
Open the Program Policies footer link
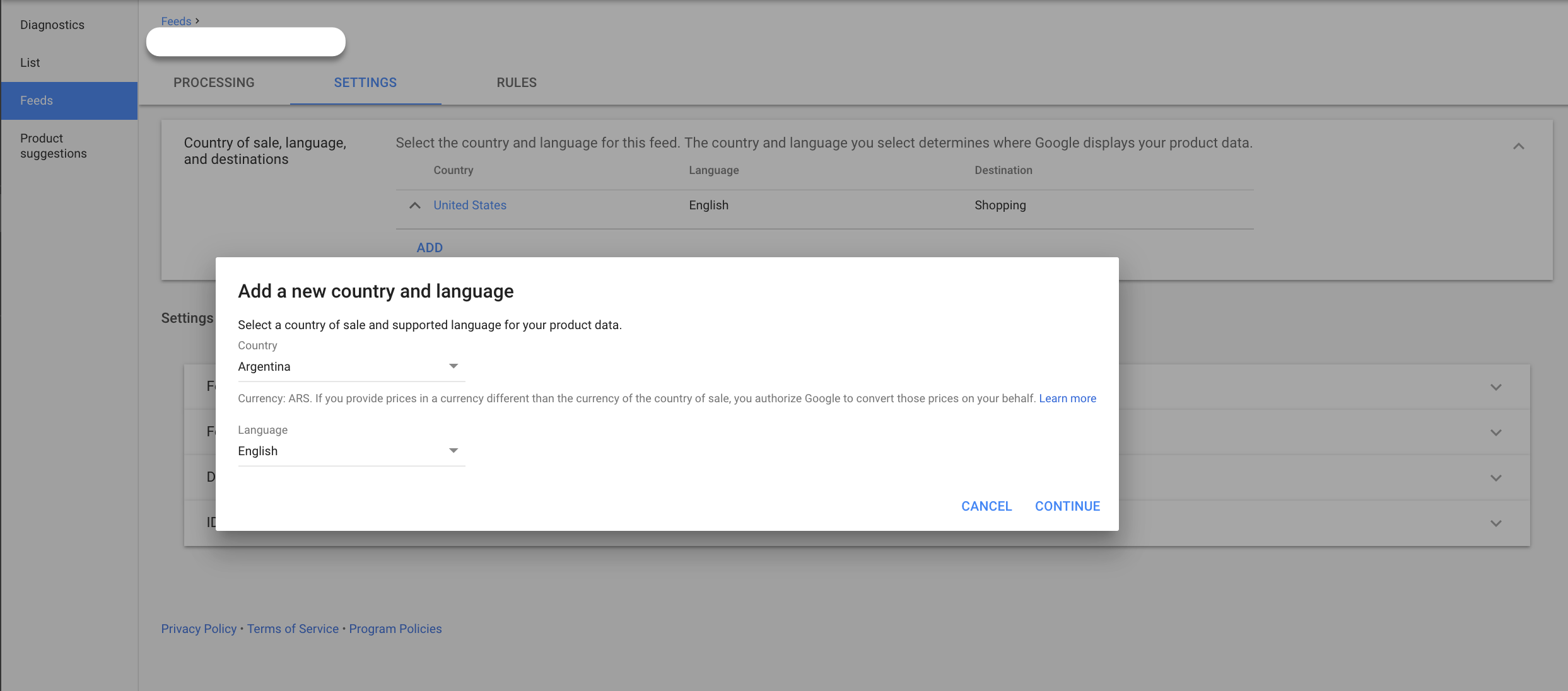point(395,629)
